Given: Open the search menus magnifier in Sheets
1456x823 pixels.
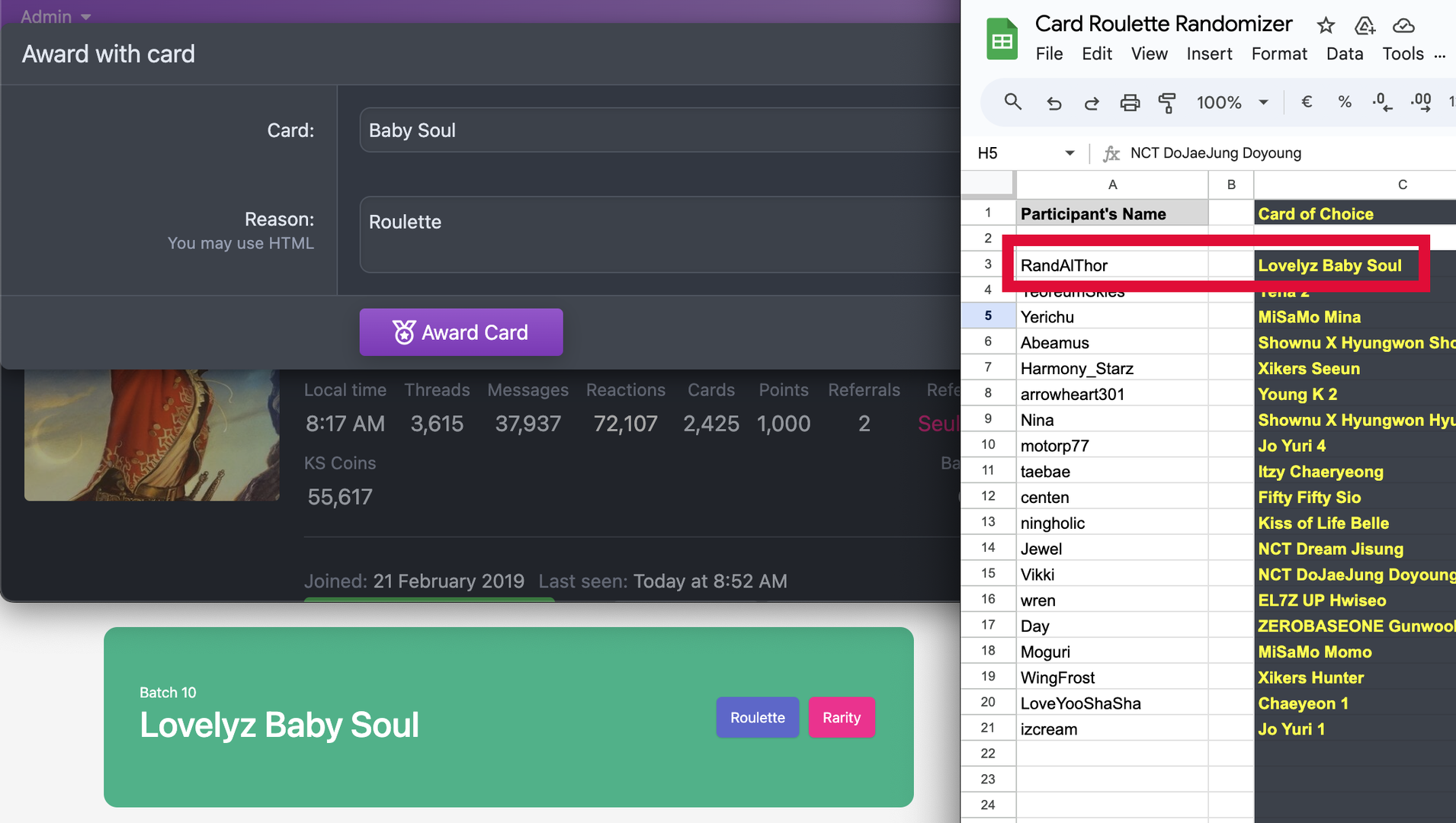Looking at the screenshot, I should (x=1012, y=101).
